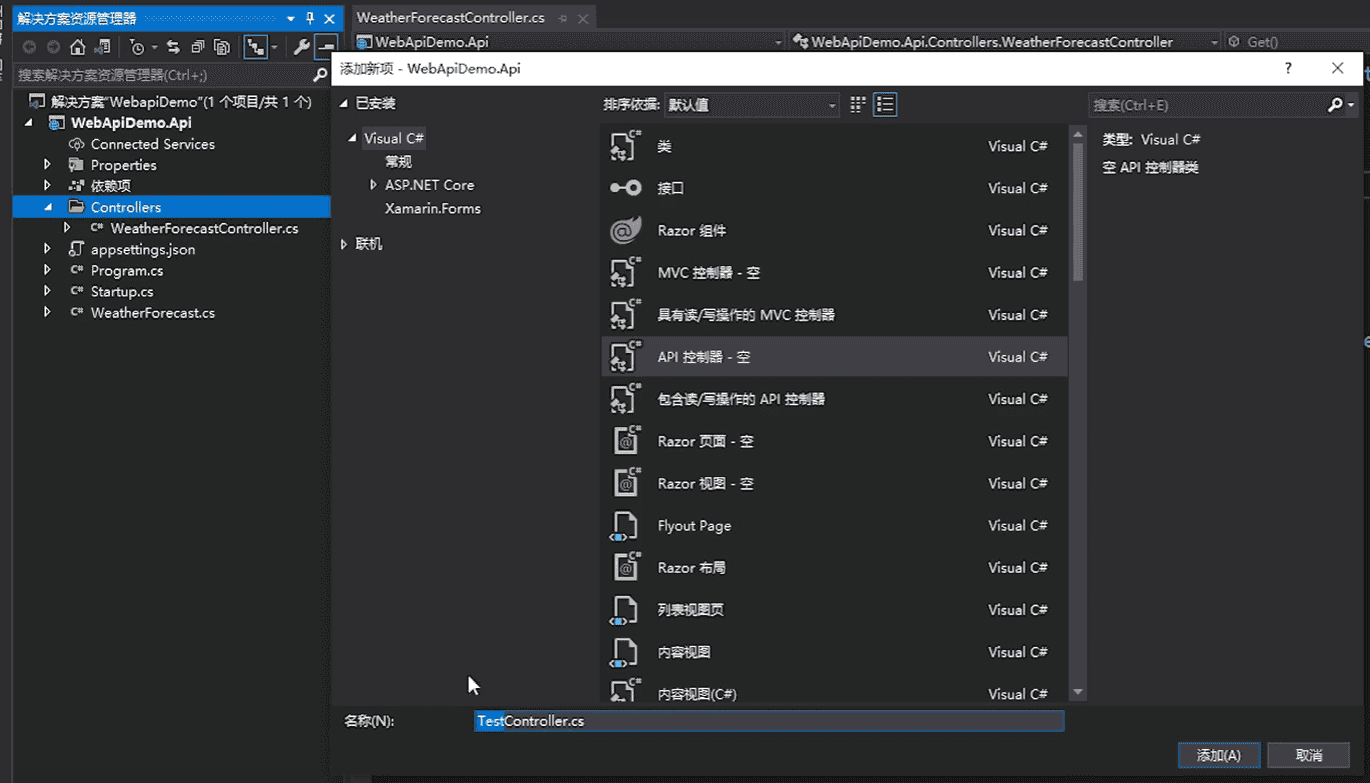
Task: Click the pending changes filter clock icon
Action: pyautogui.click(x=139, y=46)
